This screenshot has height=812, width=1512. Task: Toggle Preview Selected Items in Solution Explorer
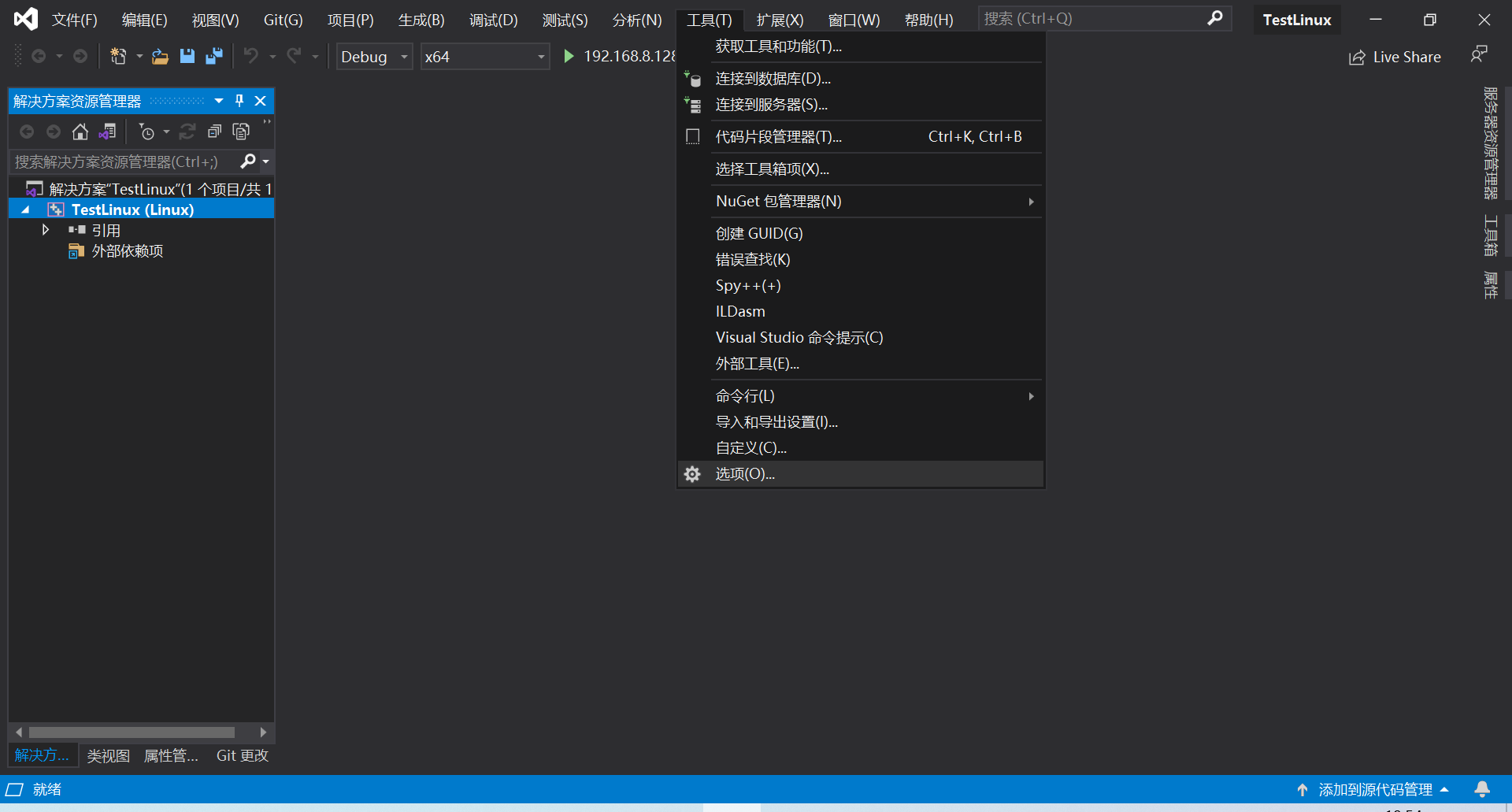click(241, 132)
